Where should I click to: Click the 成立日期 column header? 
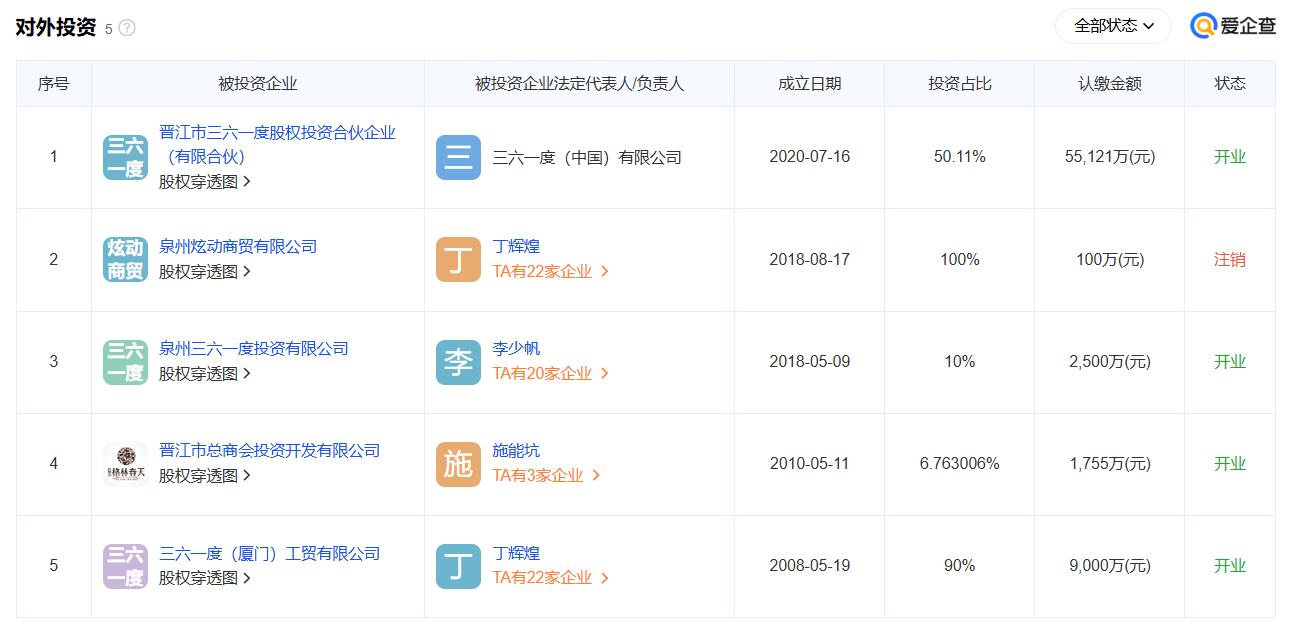coord(809,84)
